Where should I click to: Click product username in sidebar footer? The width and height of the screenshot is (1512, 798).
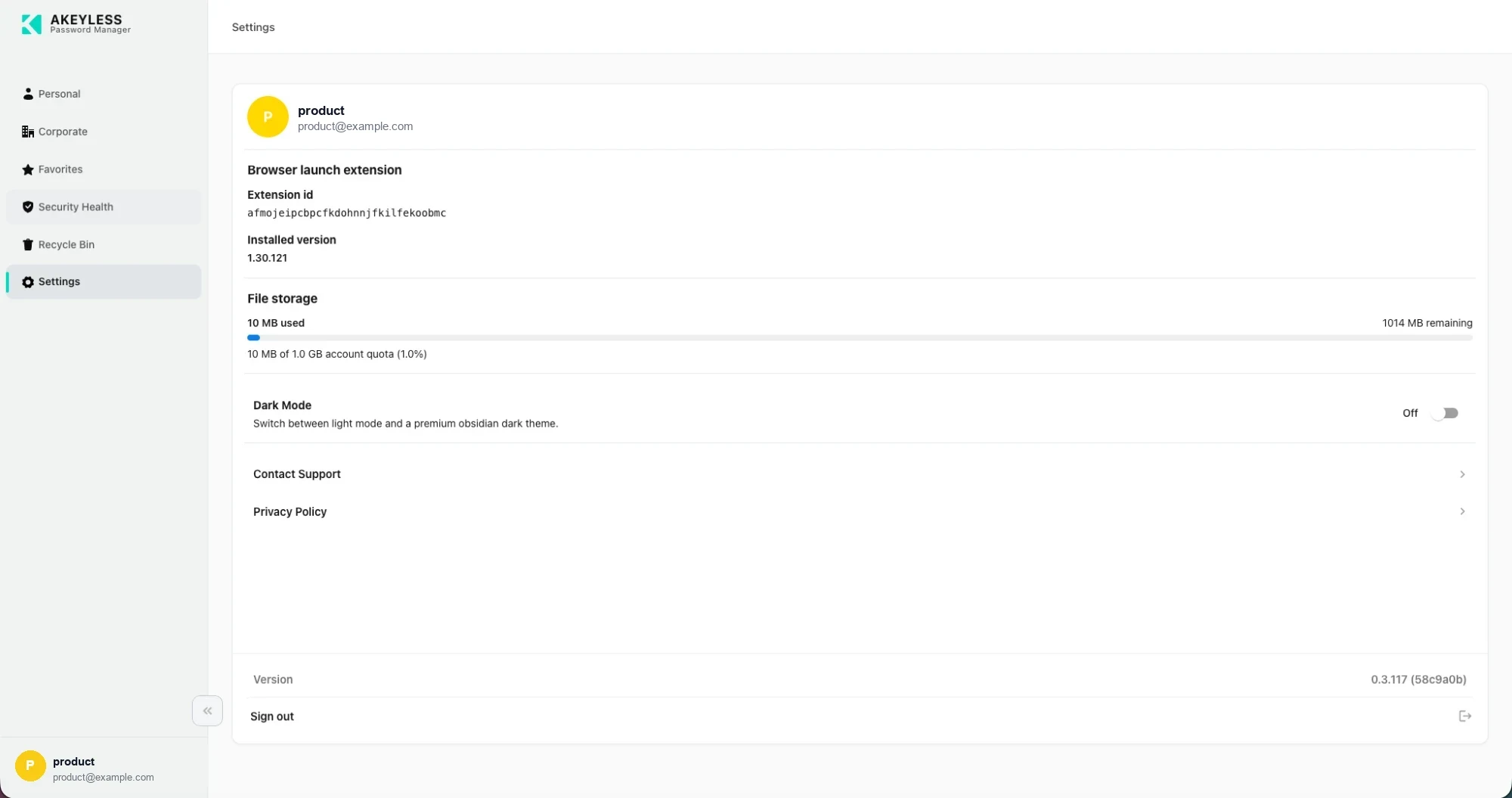[x=73, y=762]
